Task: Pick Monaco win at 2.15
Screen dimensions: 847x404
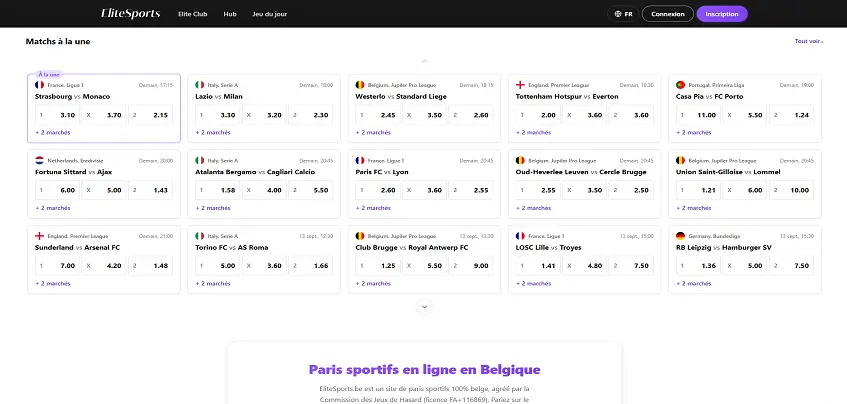Action: coord(151,115)
